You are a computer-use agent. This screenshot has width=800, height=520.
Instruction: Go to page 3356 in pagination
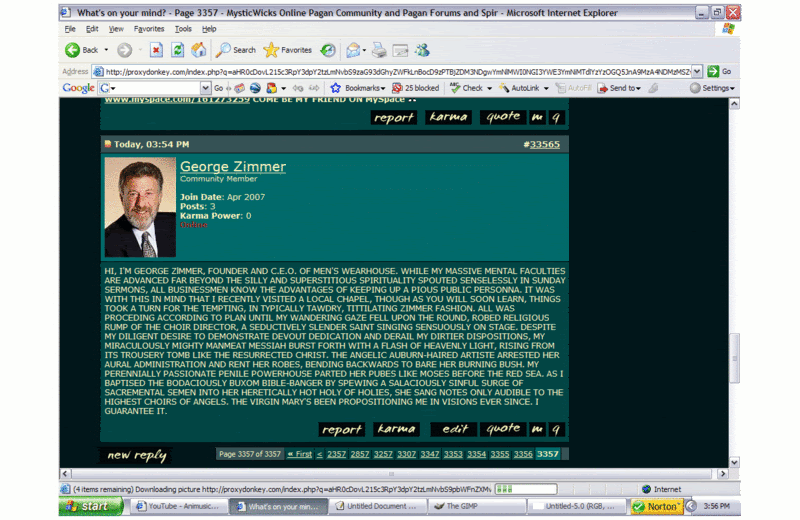[523, 454]
